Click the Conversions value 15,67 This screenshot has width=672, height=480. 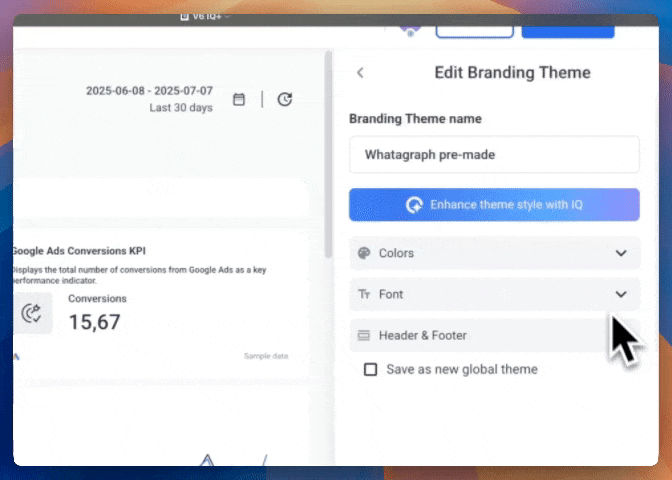[x=95, y=322]
